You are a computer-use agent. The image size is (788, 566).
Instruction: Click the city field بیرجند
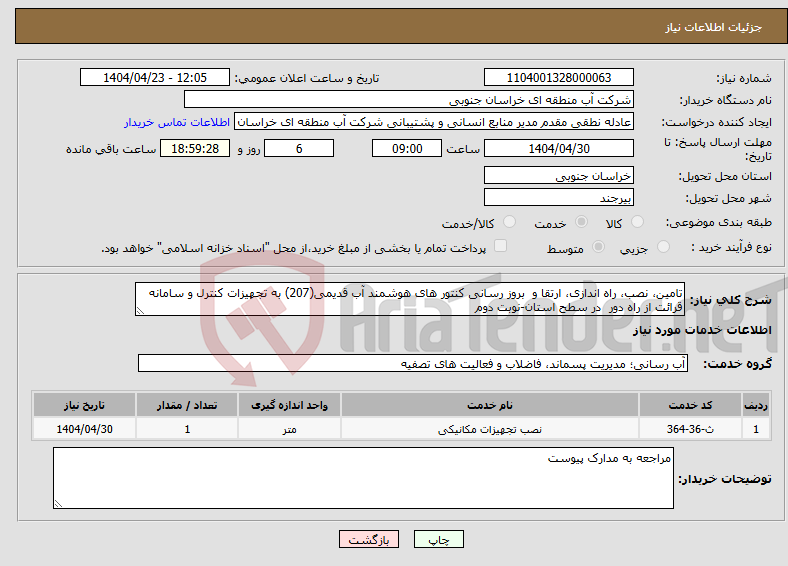coord(559,197)
